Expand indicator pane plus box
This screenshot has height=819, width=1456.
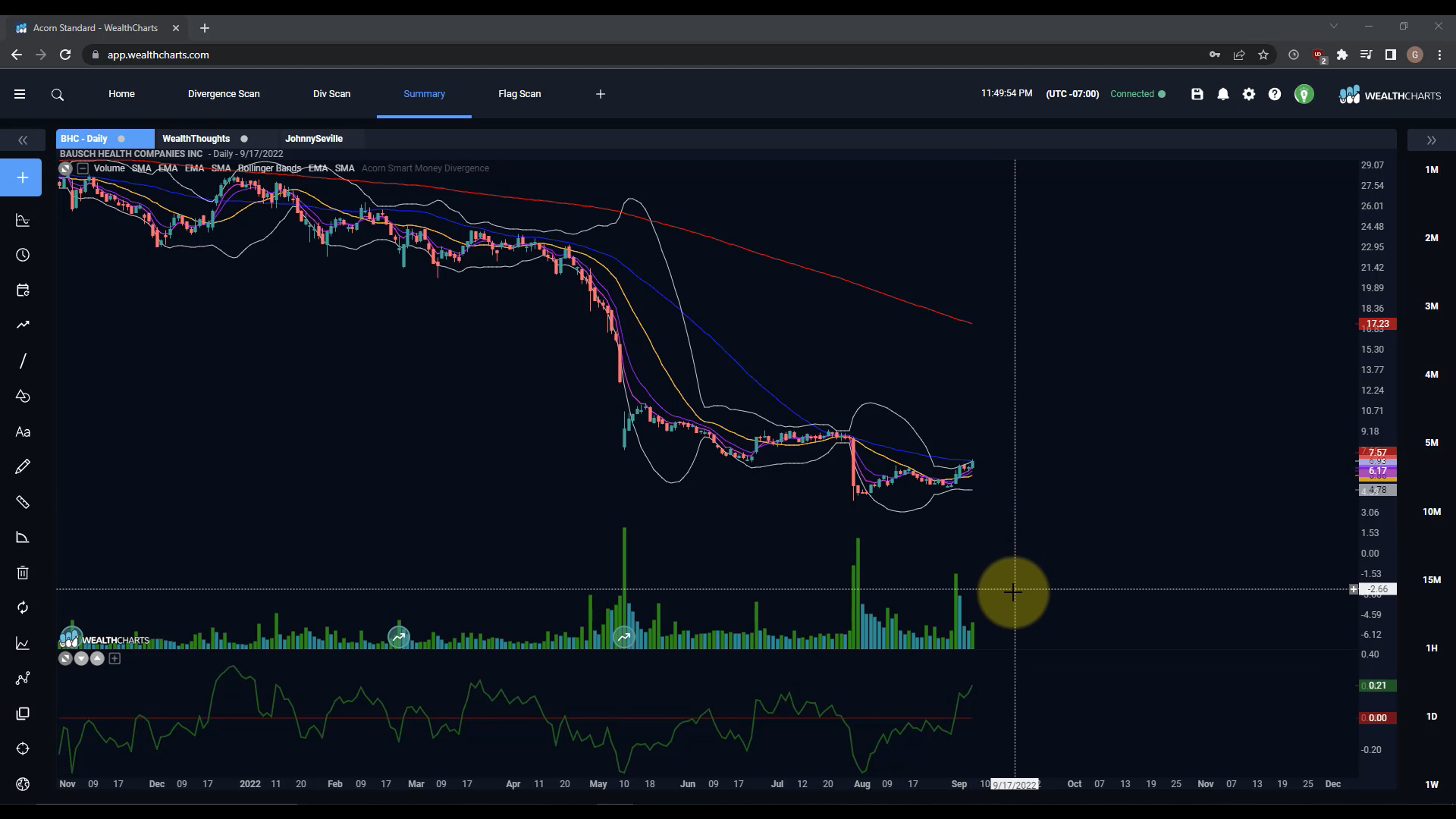(x=115, y=658)
